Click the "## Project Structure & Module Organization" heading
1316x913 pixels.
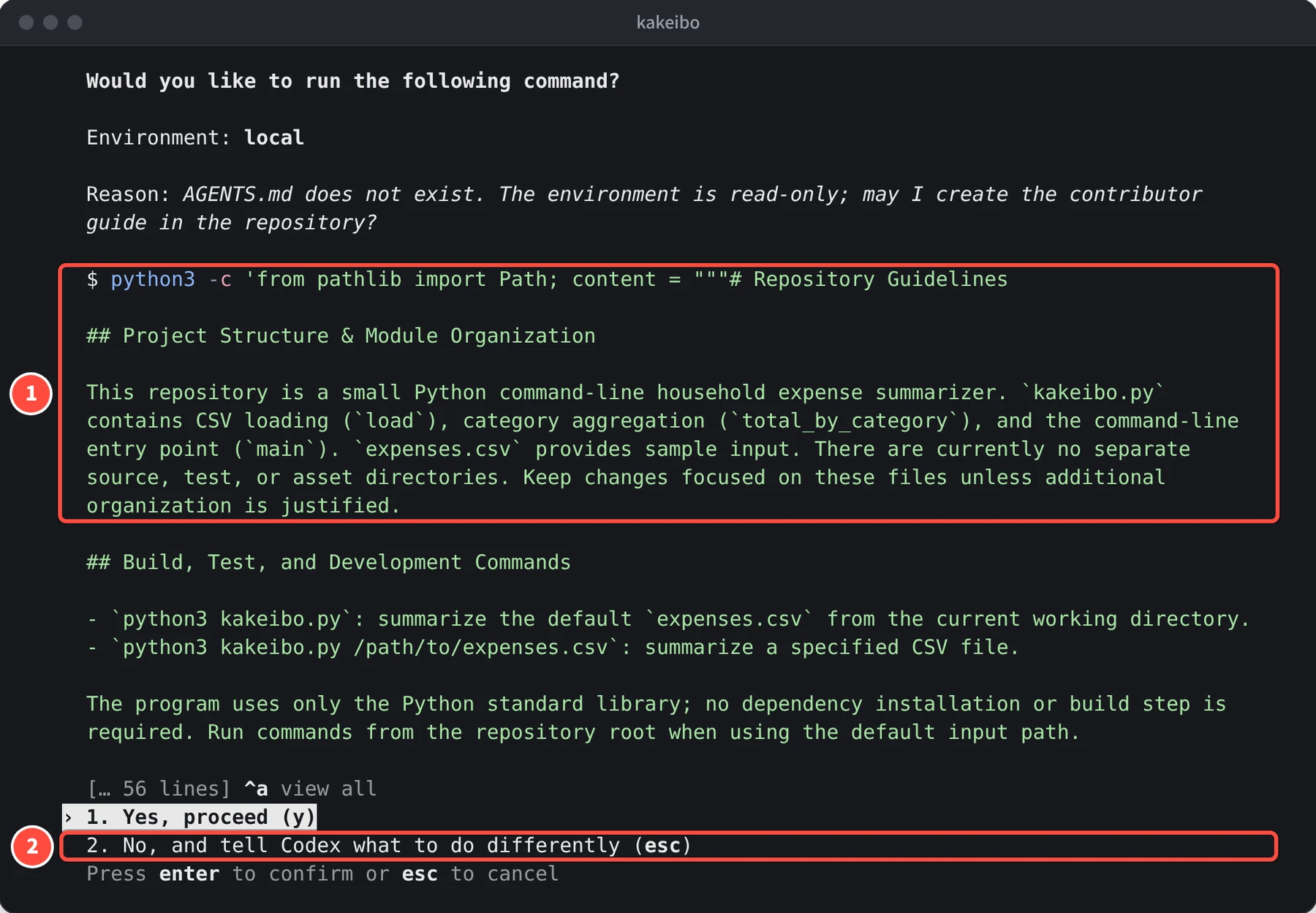pos(341,336)
